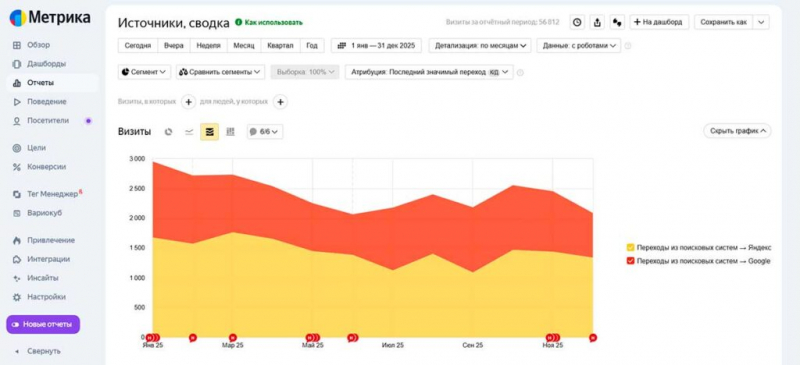Select the Неделя period
The image size is (800, 365).
click(209, 45)
